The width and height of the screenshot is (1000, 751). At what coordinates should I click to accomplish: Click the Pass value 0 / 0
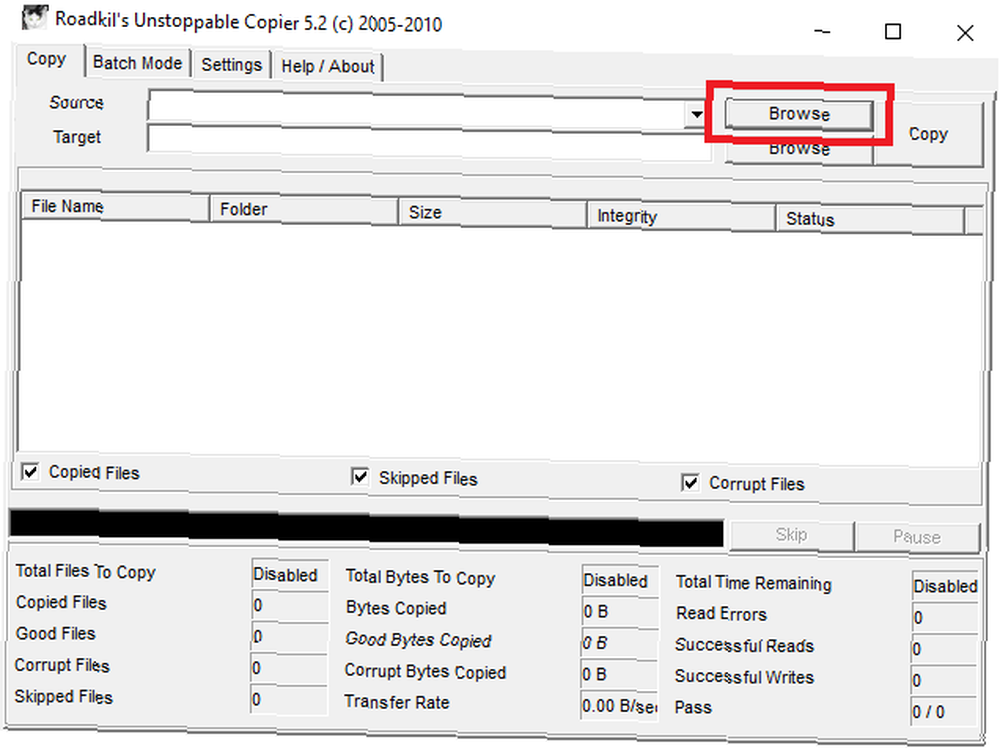click(x=945, y=711)
